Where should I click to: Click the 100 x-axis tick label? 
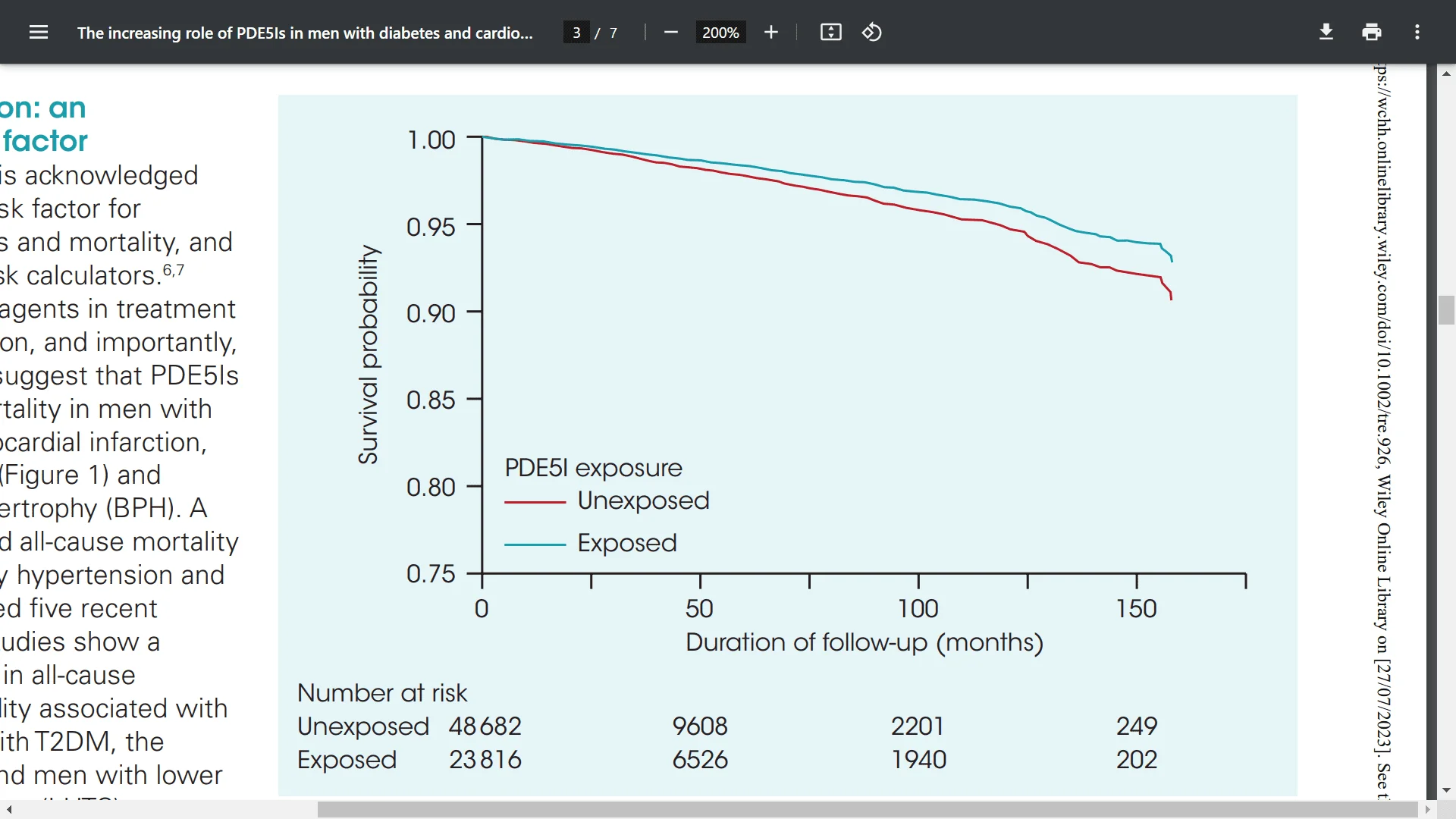pyautogui.click(x=918, y=608)
